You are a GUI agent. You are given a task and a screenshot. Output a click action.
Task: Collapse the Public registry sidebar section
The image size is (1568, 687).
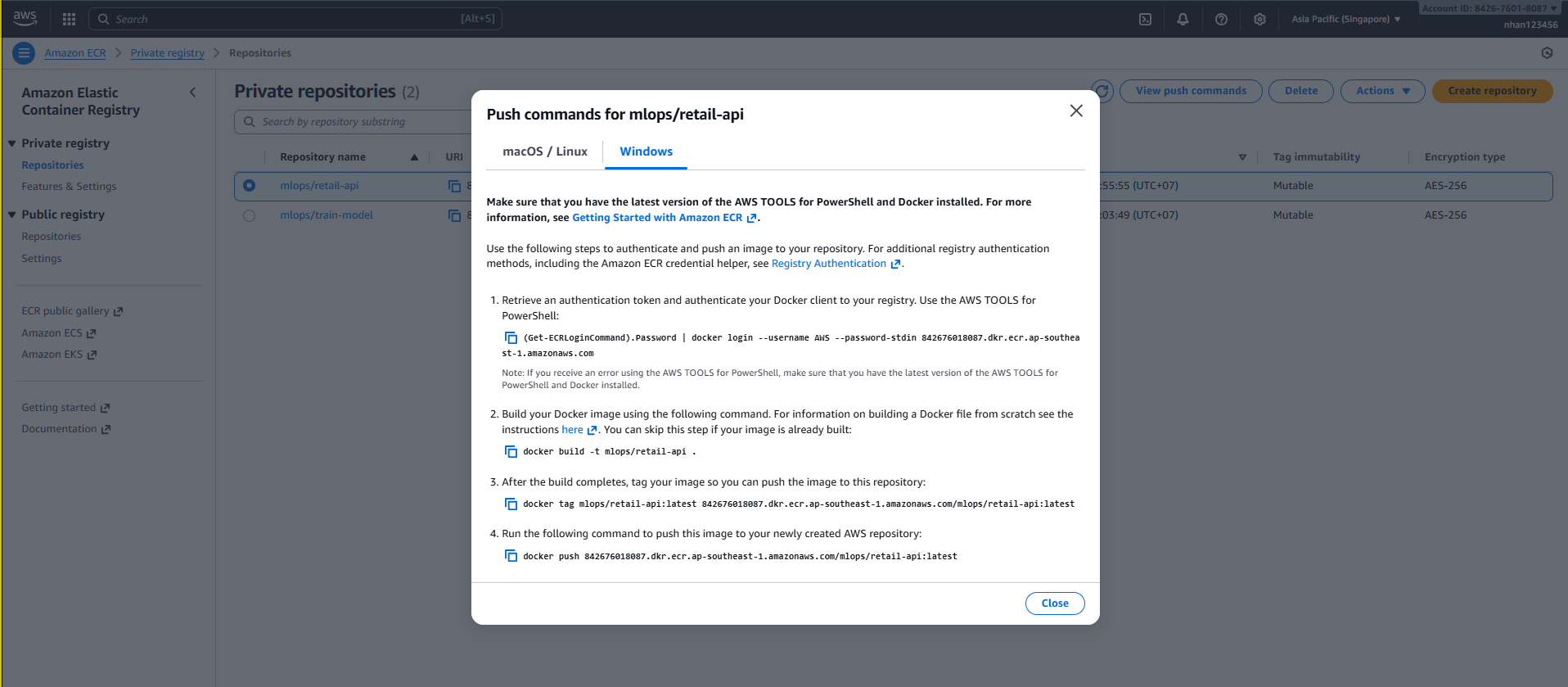click(12, 215)
